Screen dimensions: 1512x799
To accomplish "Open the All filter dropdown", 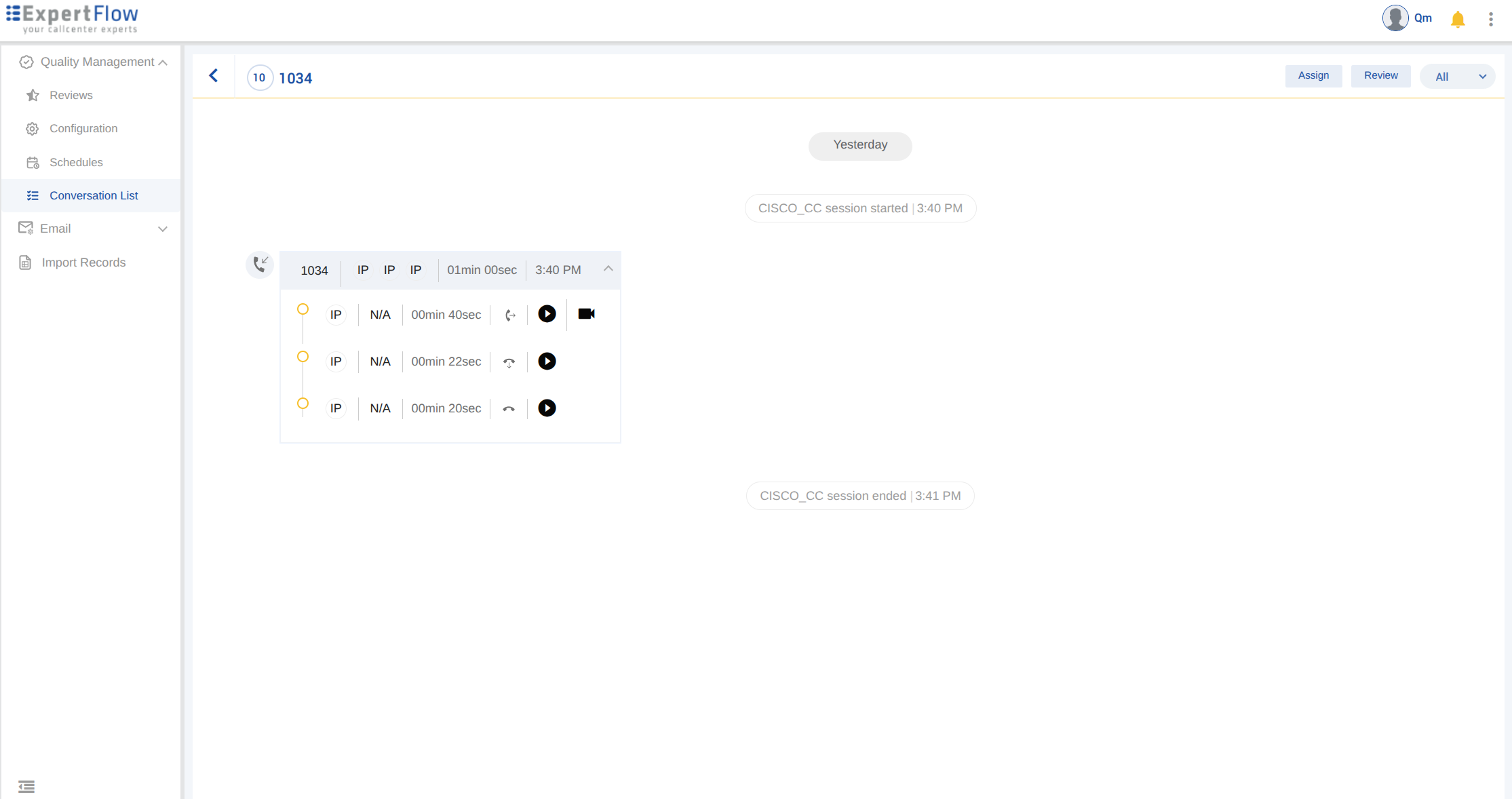I will (x=1457, y=77).
